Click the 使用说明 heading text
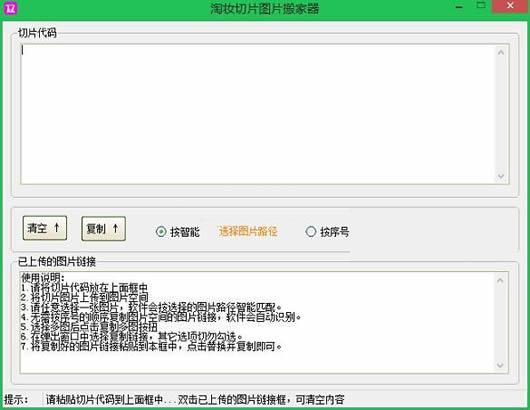The image size is (530, 410). click(43, 278)
